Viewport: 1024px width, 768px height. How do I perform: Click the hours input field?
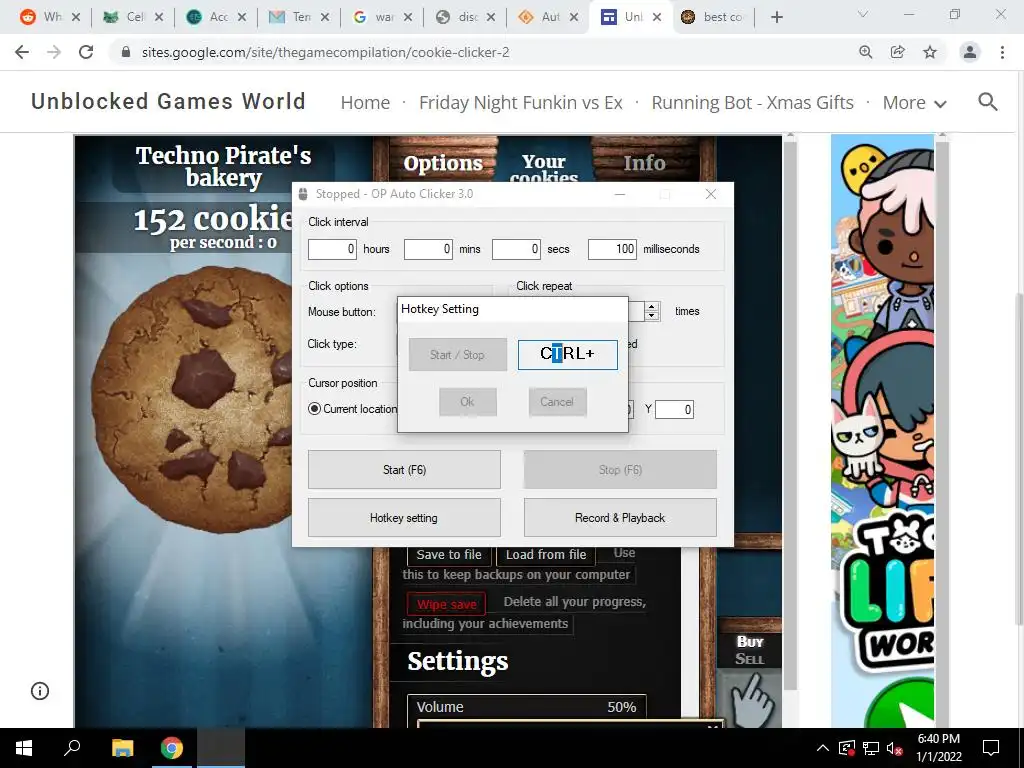[x=332, y=249]
